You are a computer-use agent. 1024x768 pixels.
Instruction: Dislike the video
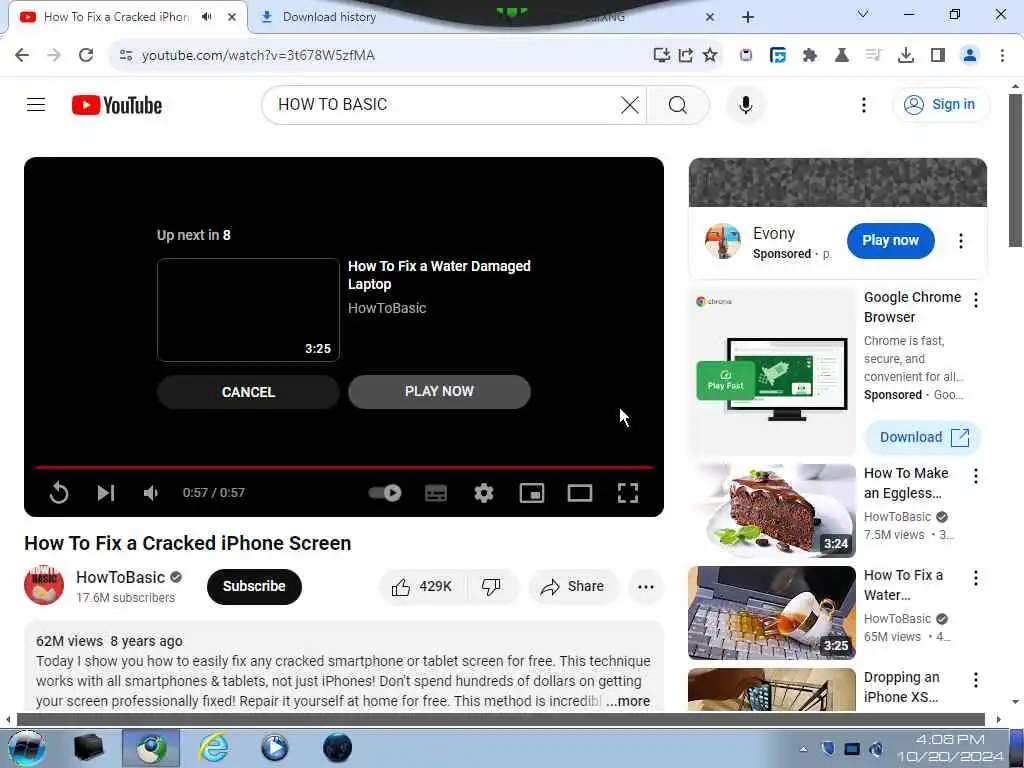coord(492,586)
